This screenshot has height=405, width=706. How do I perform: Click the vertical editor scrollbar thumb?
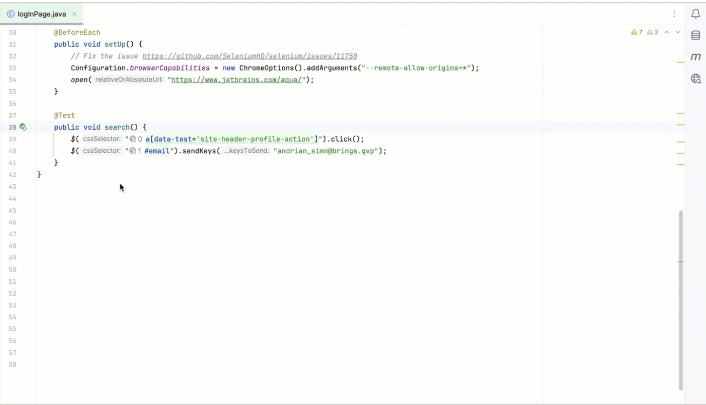681,300
